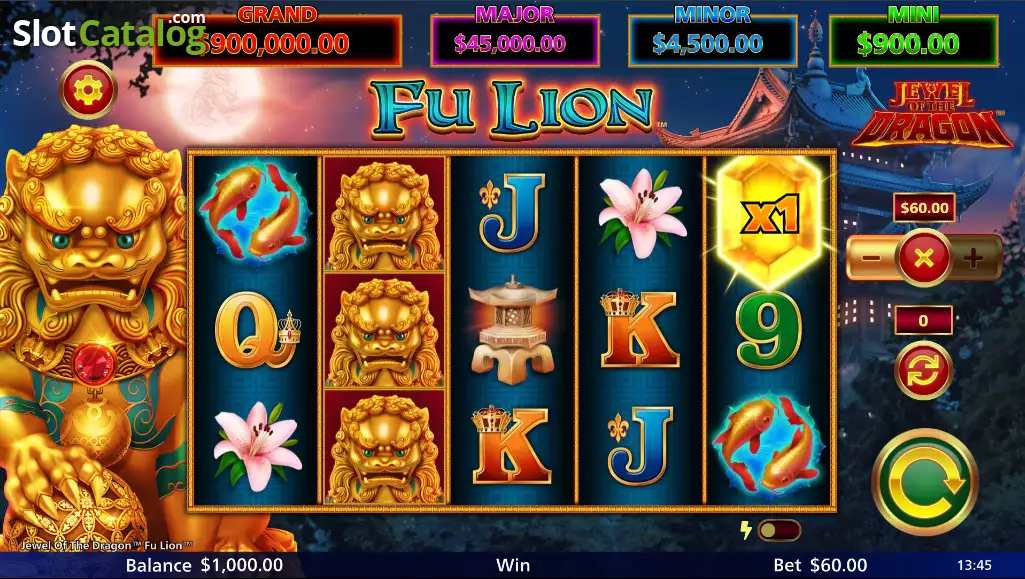The height and width of the screenshot is (579, 1025).
Task: Click the lantern symbol on middle reel
Action: point(512,329)
